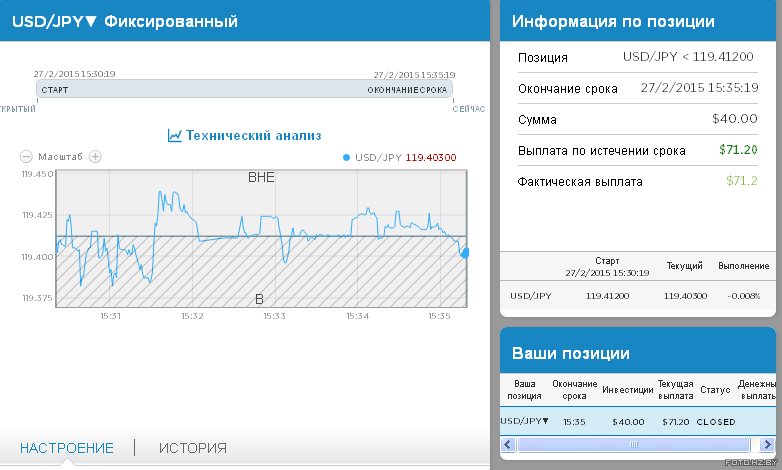This screenshot has height=470, width=782.
Task: Click ОКОНЧАНИЕ СРОКА end of timeline
Action: tap(407, 90)
